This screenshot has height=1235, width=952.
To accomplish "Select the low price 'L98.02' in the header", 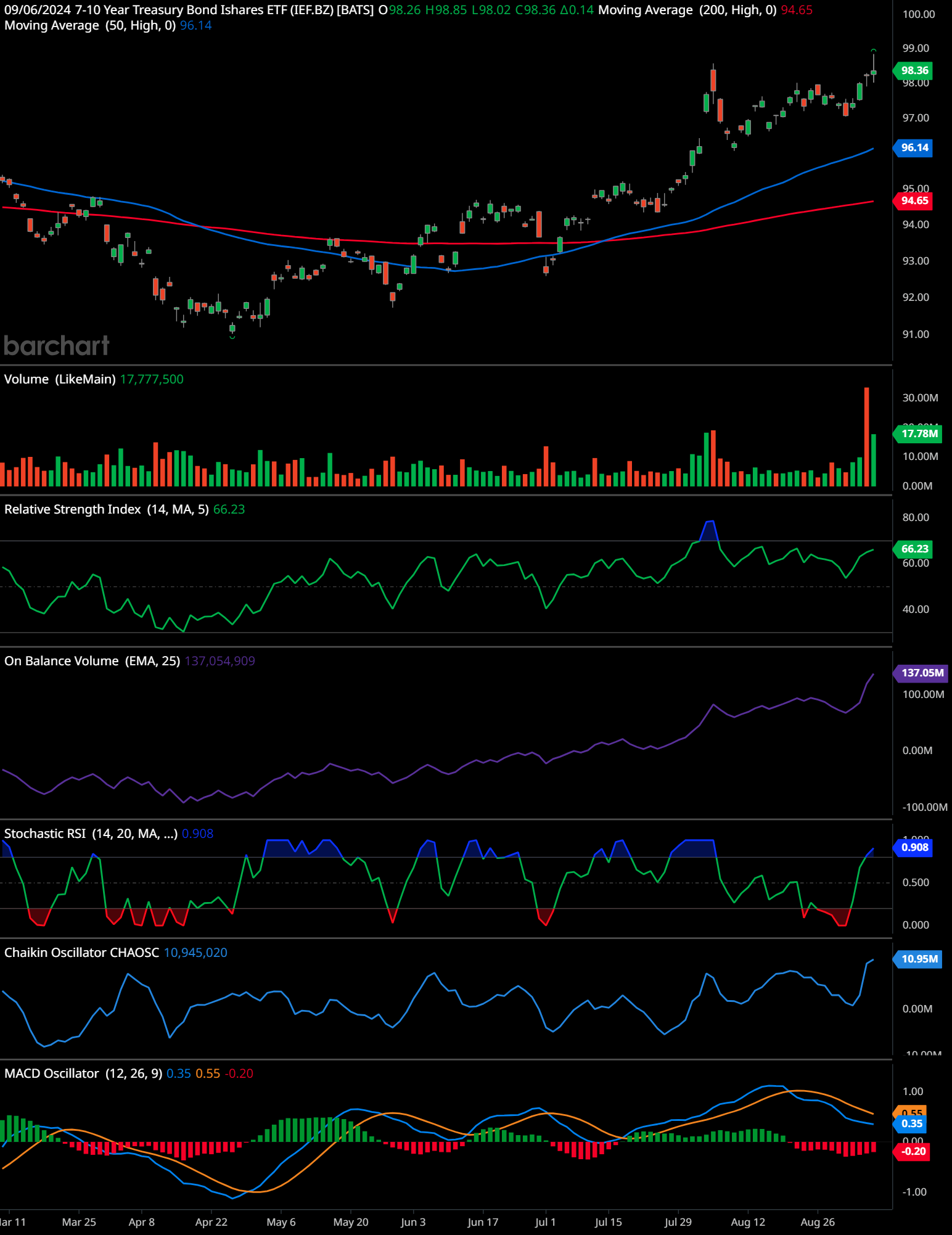I will 491,10.
